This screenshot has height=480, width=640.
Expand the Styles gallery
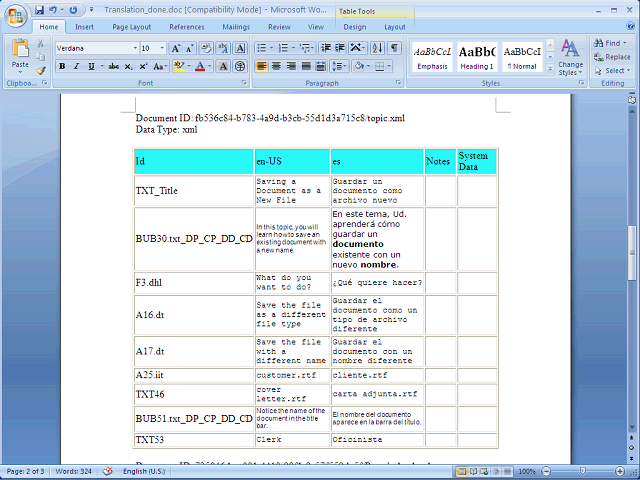550,69
